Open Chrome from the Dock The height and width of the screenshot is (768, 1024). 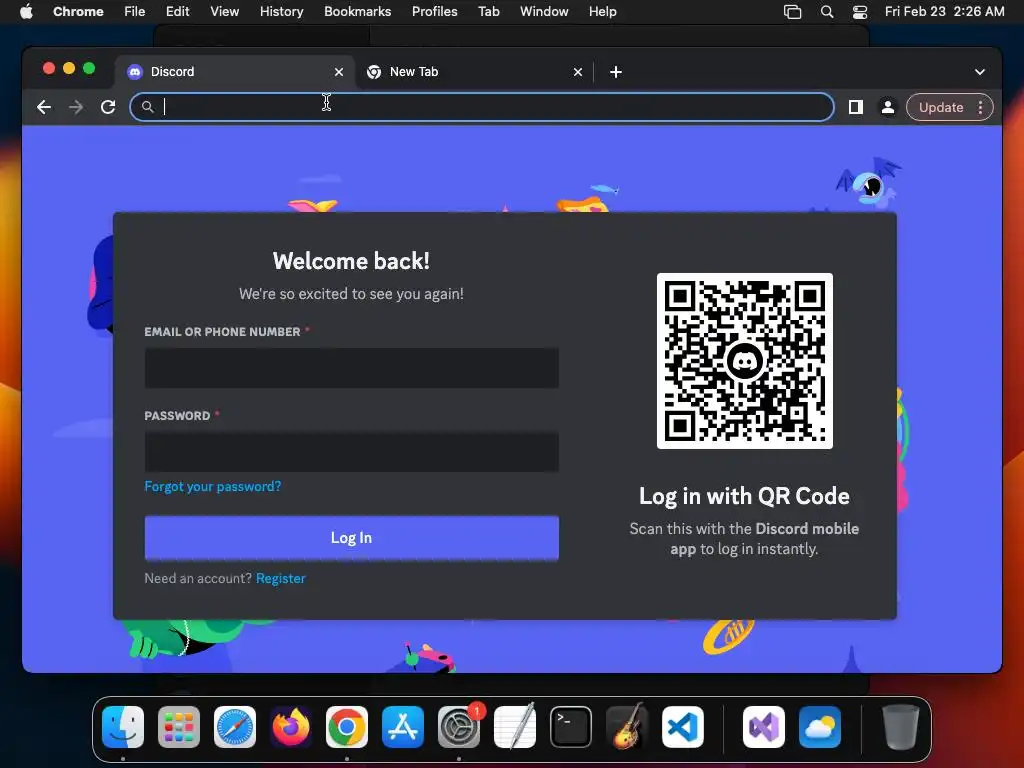tap(347, 727)
